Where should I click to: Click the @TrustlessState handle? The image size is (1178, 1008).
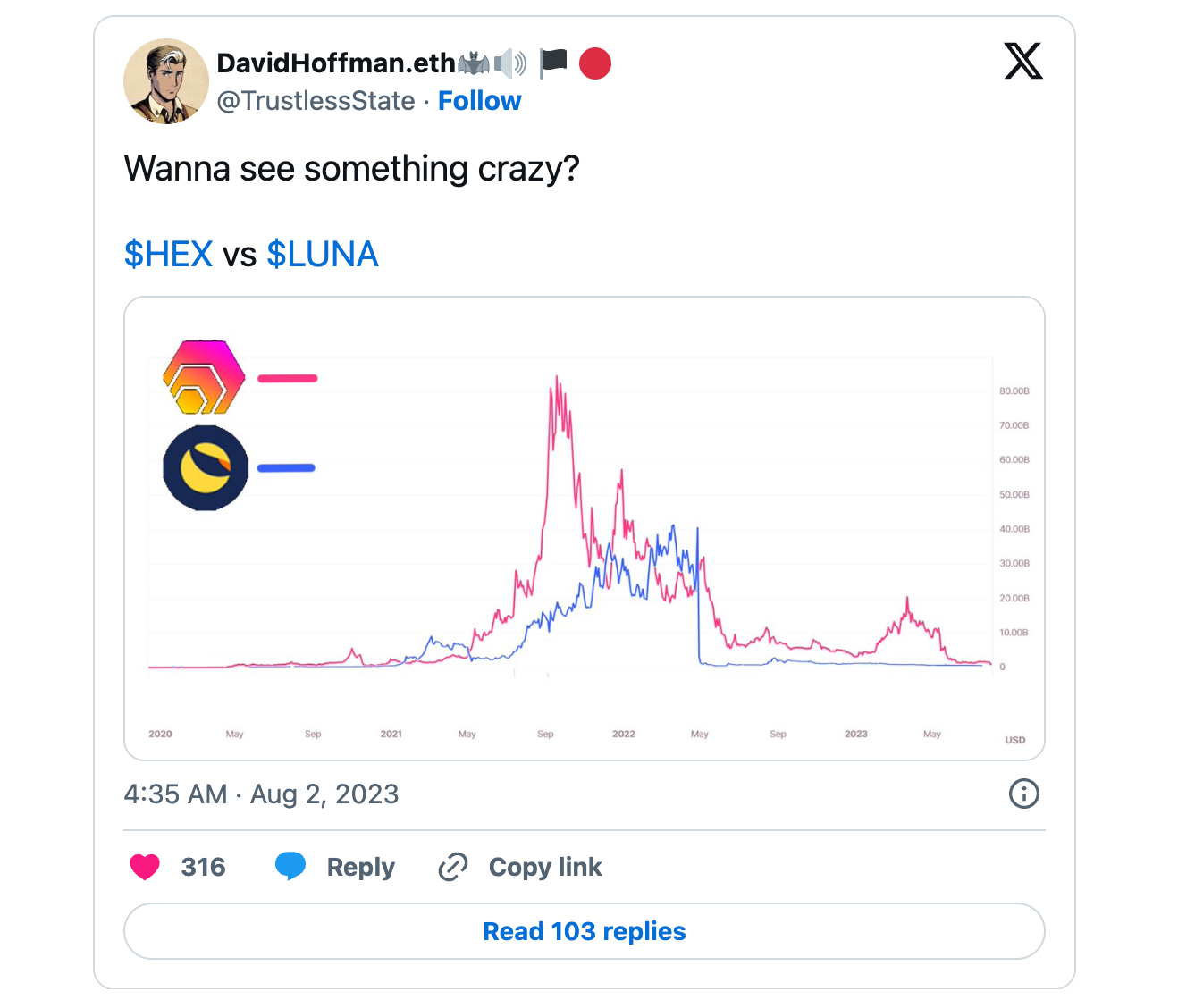point(316,101)
